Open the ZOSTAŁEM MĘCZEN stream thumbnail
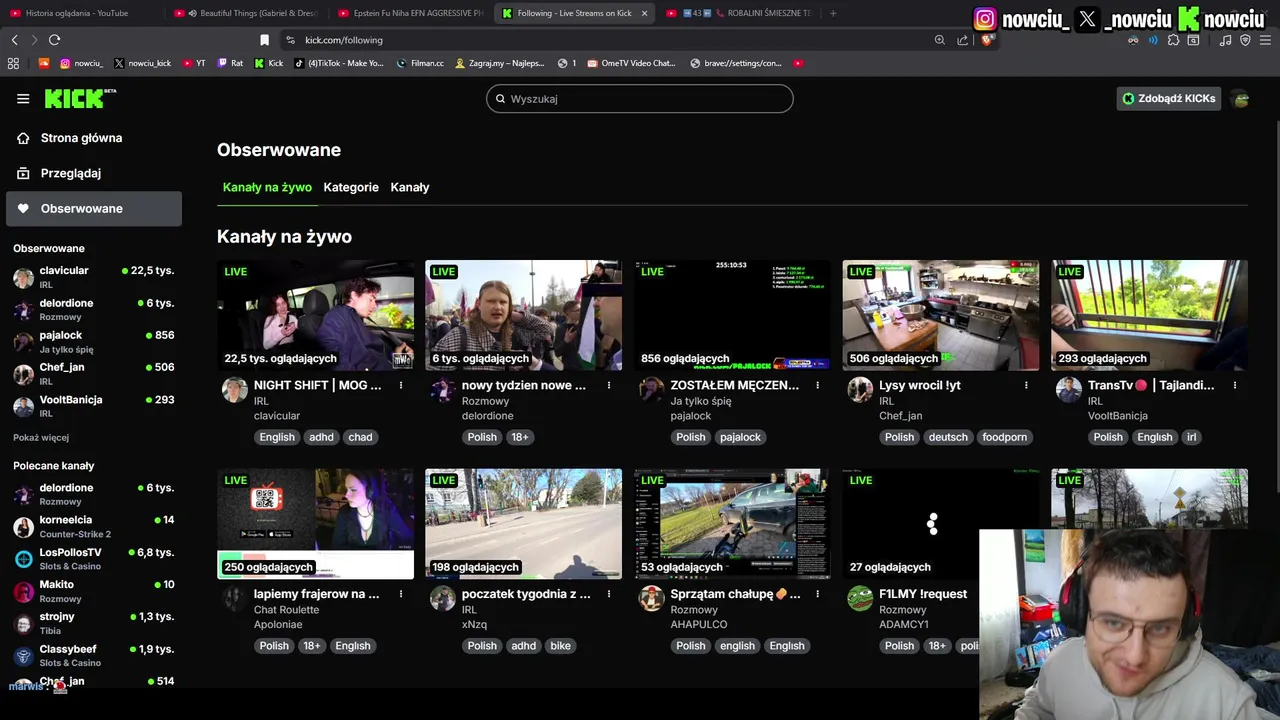The width and height of the screenshot is (1280, 720). tap(732, 315)
